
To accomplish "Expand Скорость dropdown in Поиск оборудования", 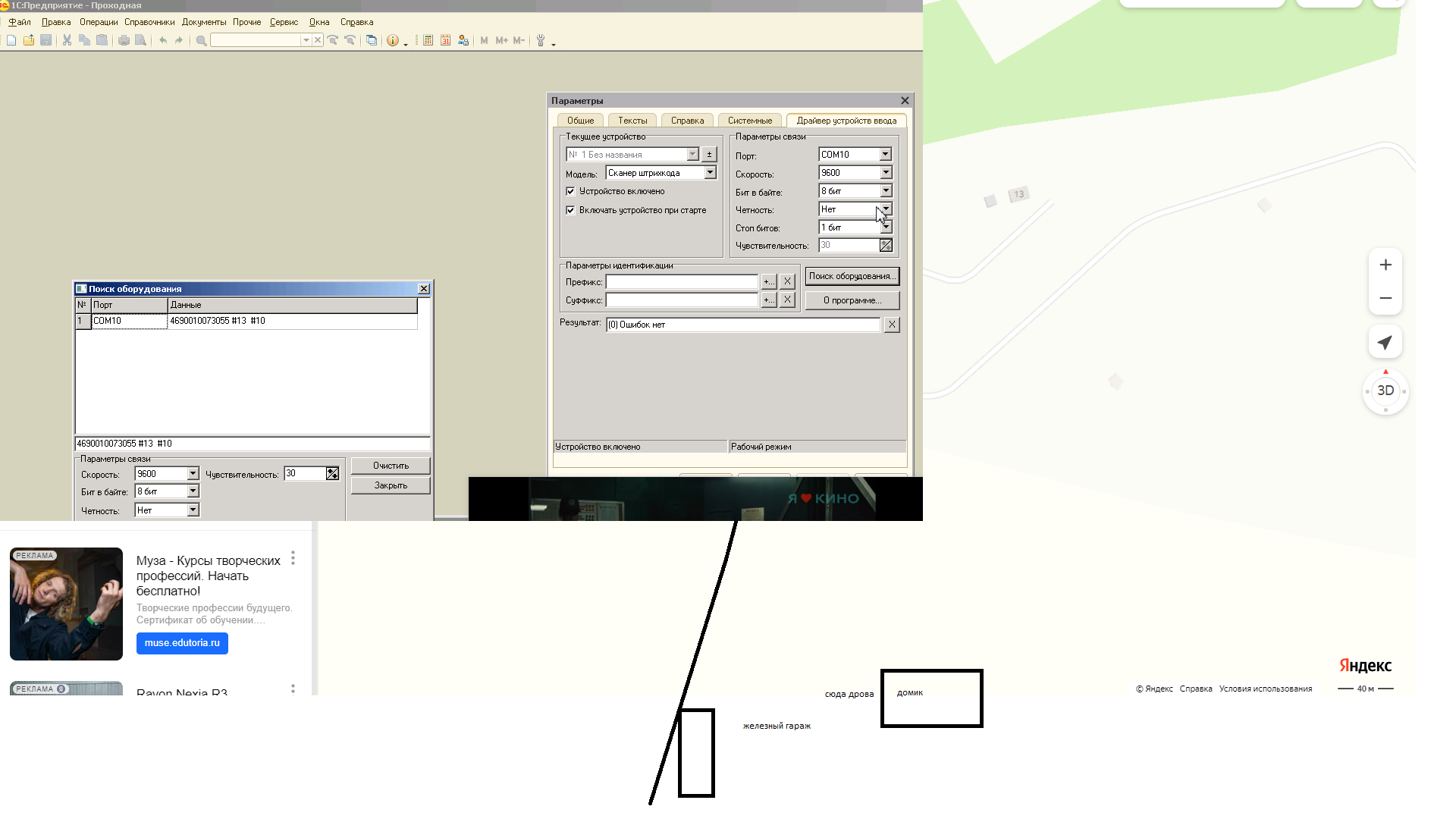I will (193, 474).
